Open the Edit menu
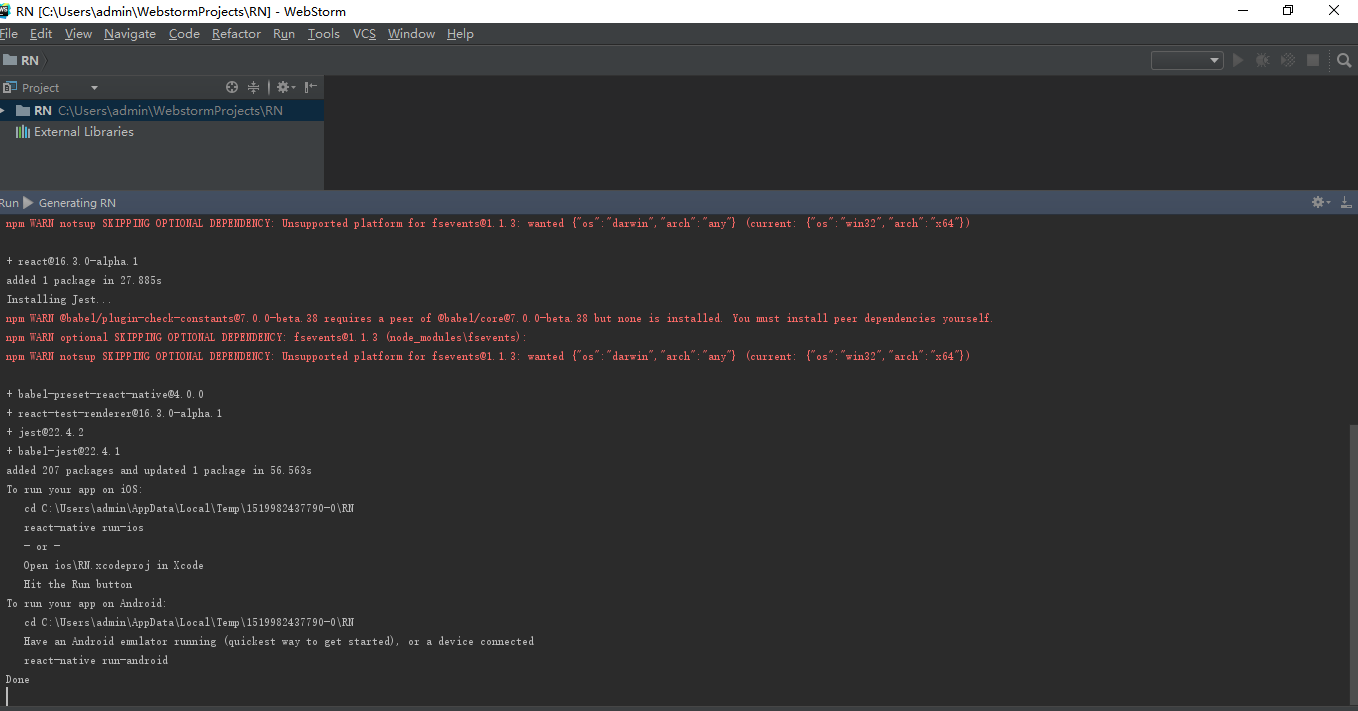The image size is (1358, 711). pyautogui.click(x=41, y=34)
